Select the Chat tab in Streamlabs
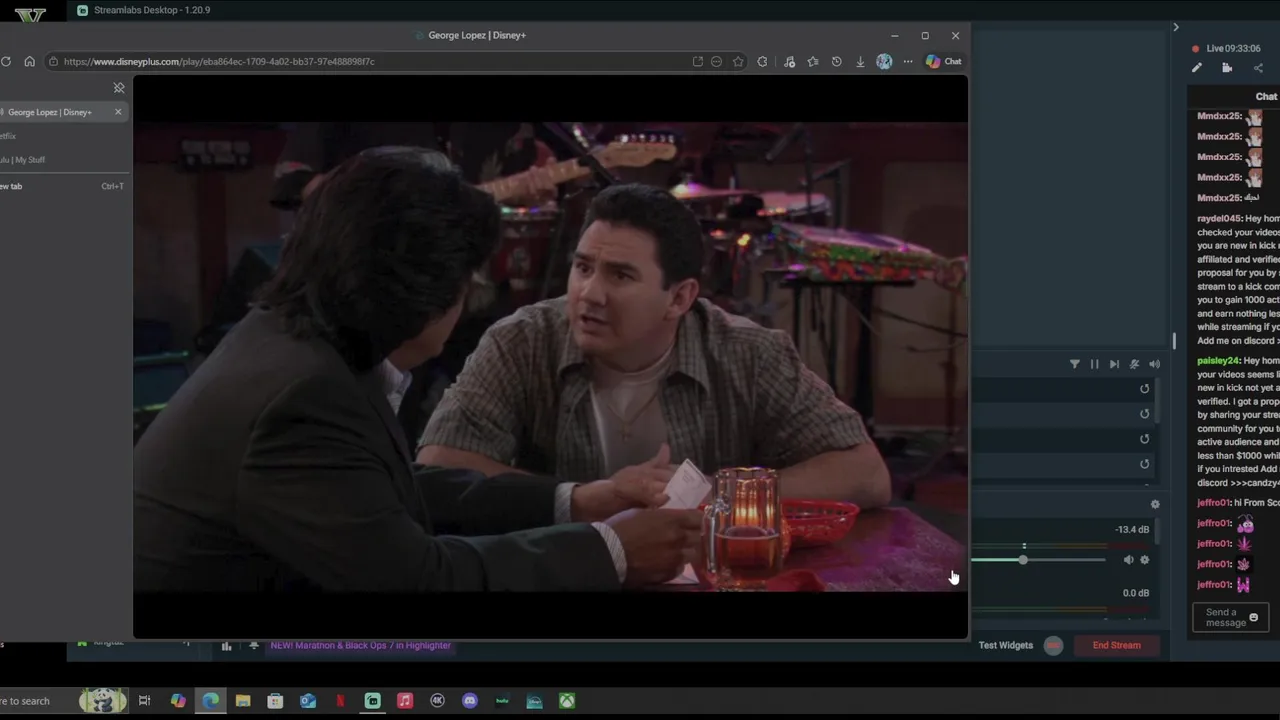Screen dimensions: 1280x720 pyautogui.click(x=1267, y=97)
